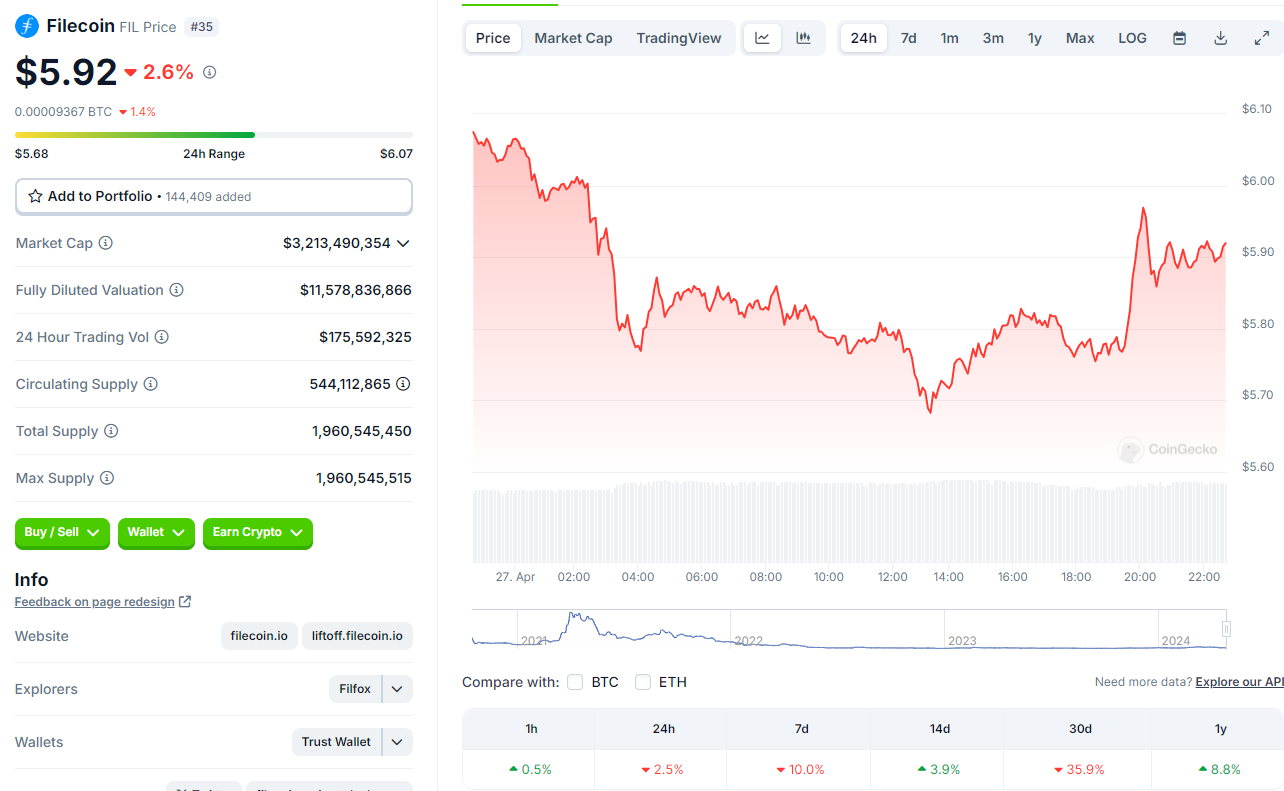
Task: Enable the ETH comparison checkbox
Action: (x=643, y=682)
